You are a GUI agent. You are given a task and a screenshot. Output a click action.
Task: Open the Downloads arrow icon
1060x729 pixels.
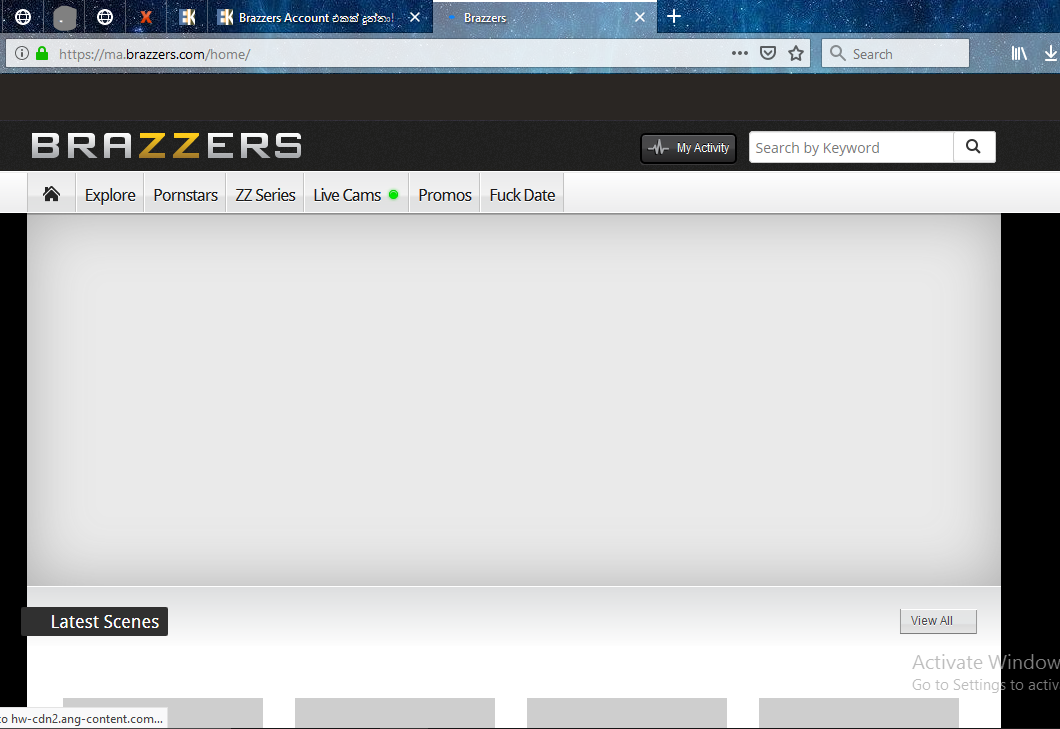[x=1051, y=53]
